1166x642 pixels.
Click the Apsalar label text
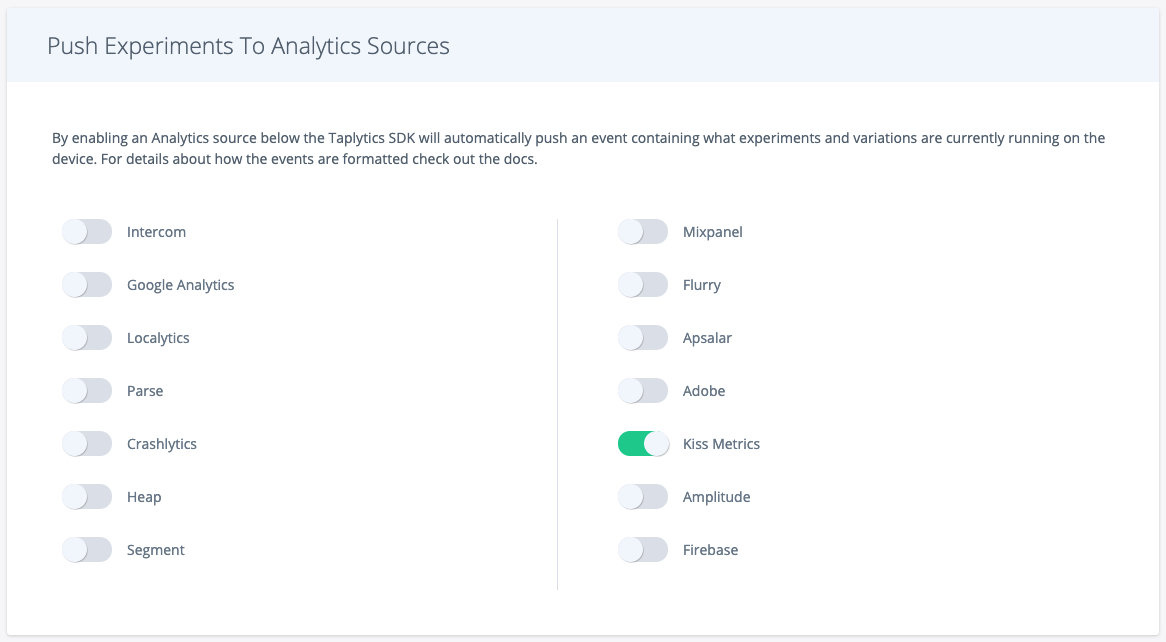(707, 338)
